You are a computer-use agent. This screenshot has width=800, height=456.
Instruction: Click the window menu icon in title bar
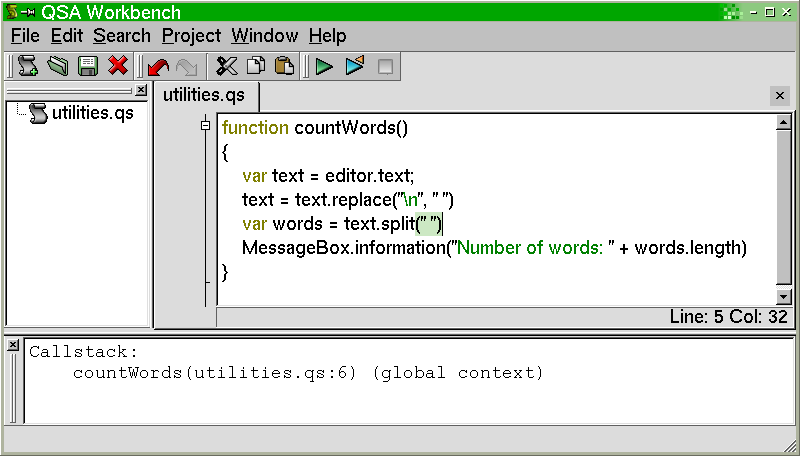point(12,12)
